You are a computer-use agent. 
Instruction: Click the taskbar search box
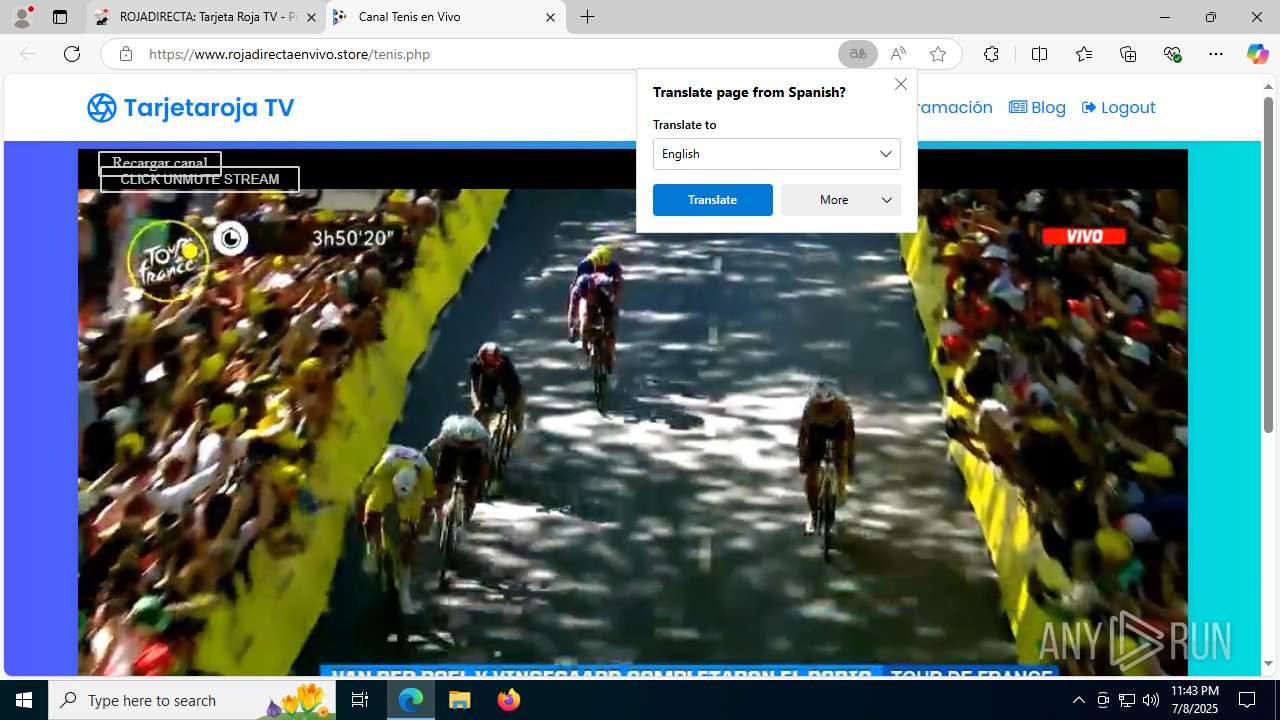(x=192, y=700)
